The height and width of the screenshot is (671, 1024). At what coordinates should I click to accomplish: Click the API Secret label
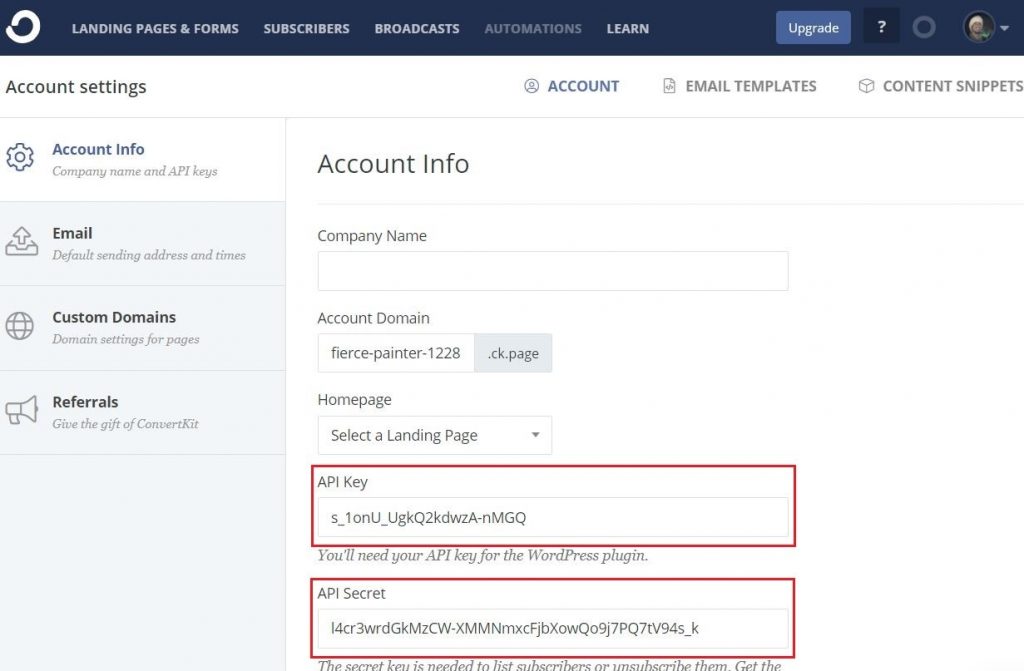351,593
